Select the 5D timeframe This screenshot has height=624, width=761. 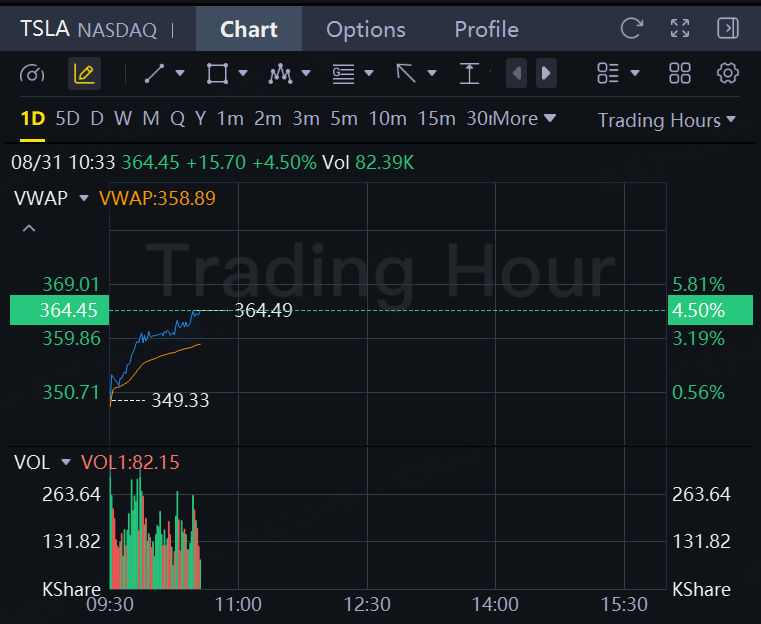click(67, 118)
